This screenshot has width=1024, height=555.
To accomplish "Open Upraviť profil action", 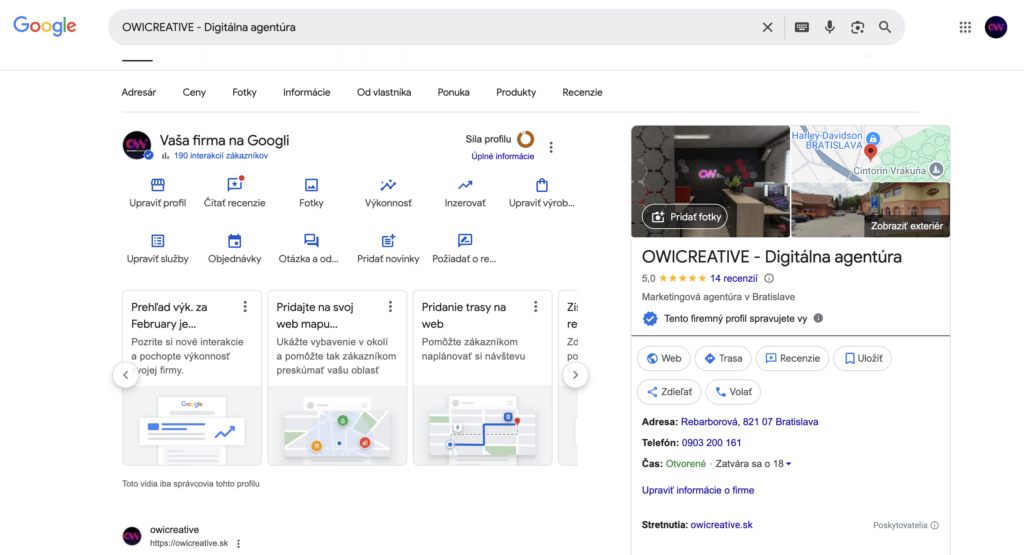I will (157, 193).
